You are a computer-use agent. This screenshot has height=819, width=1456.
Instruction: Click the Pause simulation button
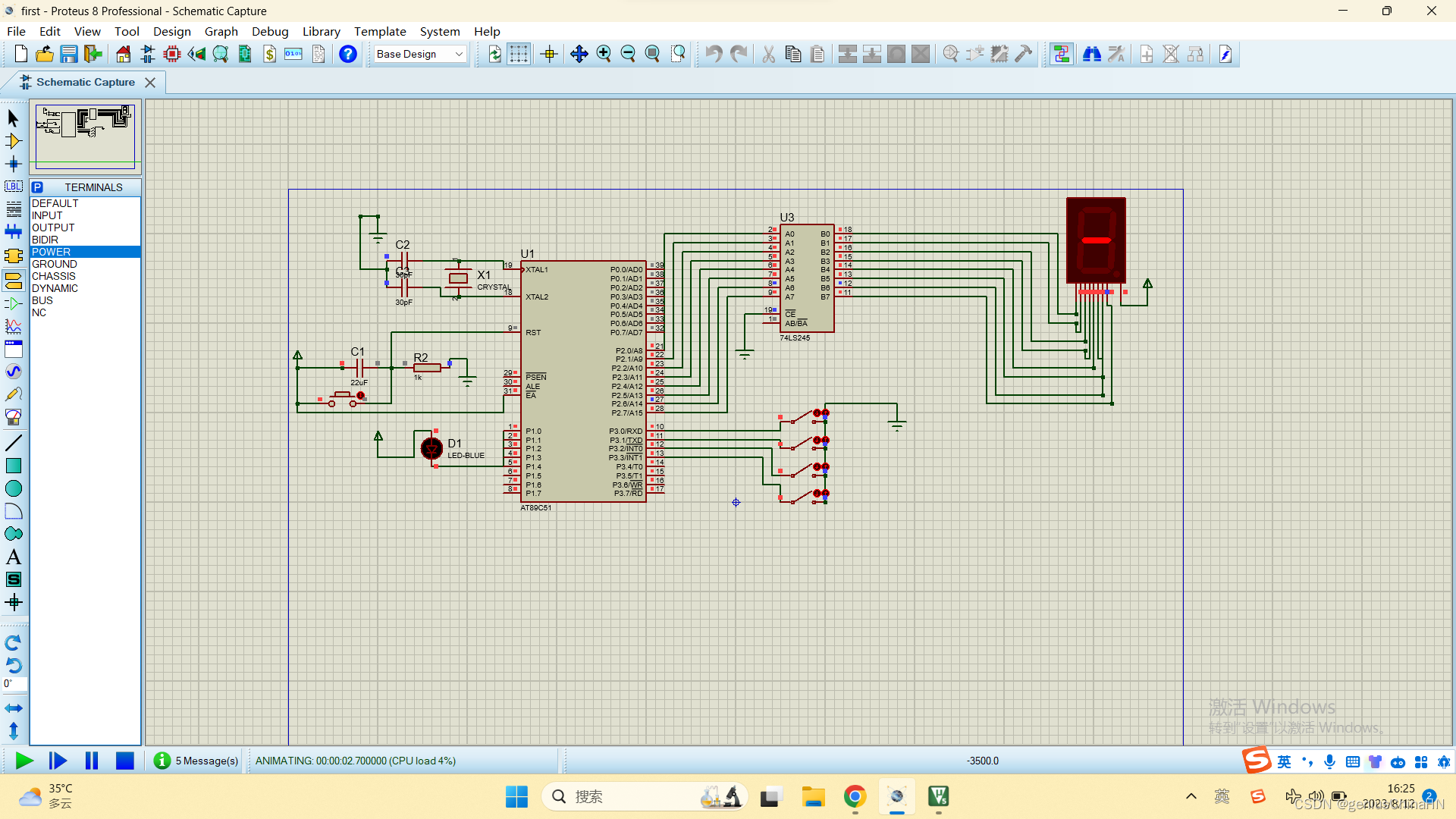pyautogui.click(x=91, y=760)
